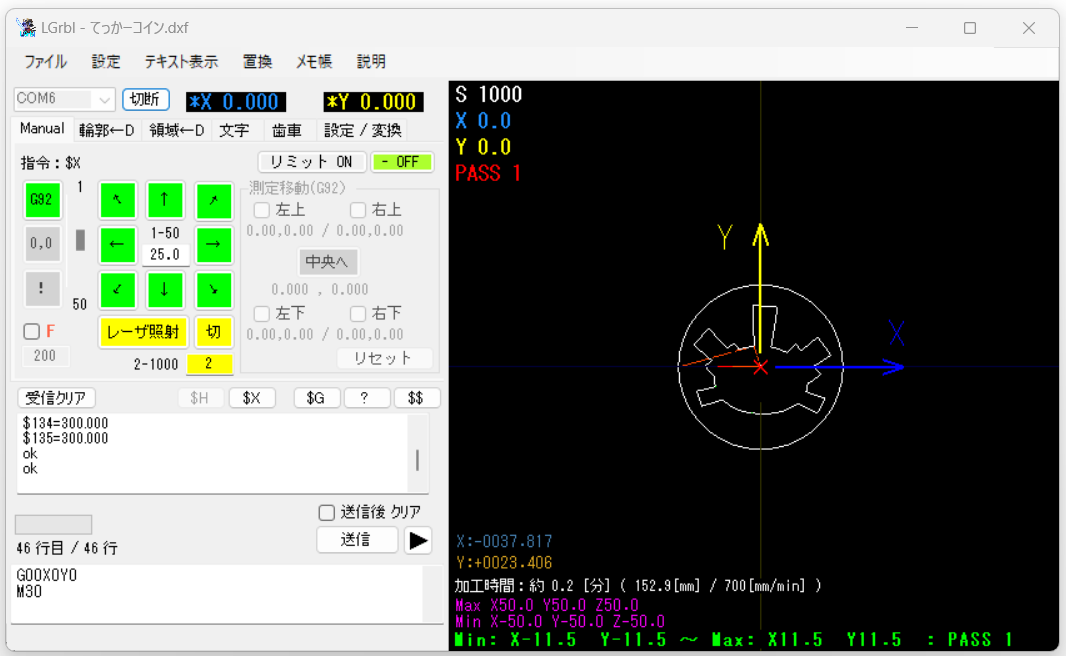Screen dimensions: 1066x656
Task: Move diagonally with the upper-left arrow button
Action: pyautogui.click(x=118, y=200)
